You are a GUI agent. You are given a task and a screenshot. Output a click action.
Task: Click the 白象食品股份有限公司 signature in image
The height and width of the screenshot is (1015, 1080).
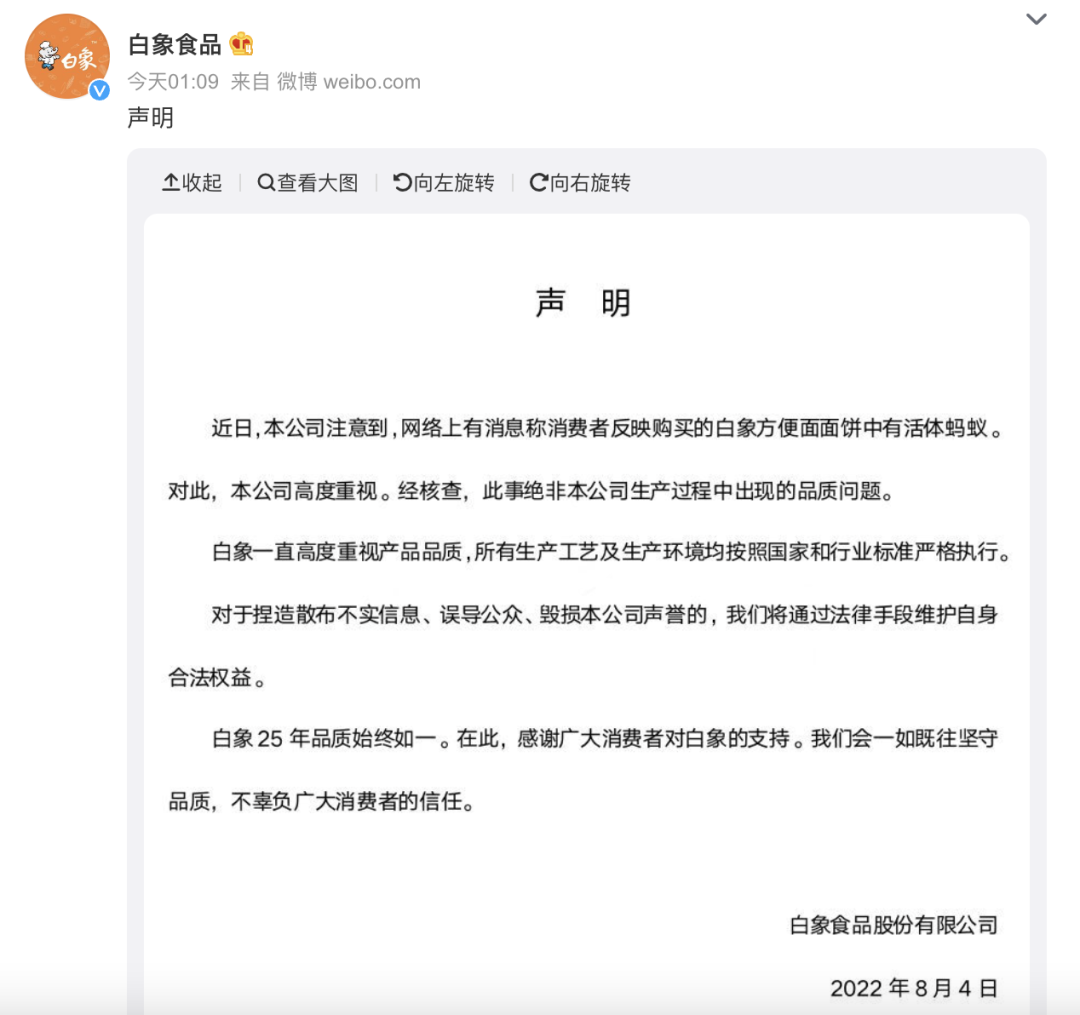pyautogui.click(x=893, y=925)
